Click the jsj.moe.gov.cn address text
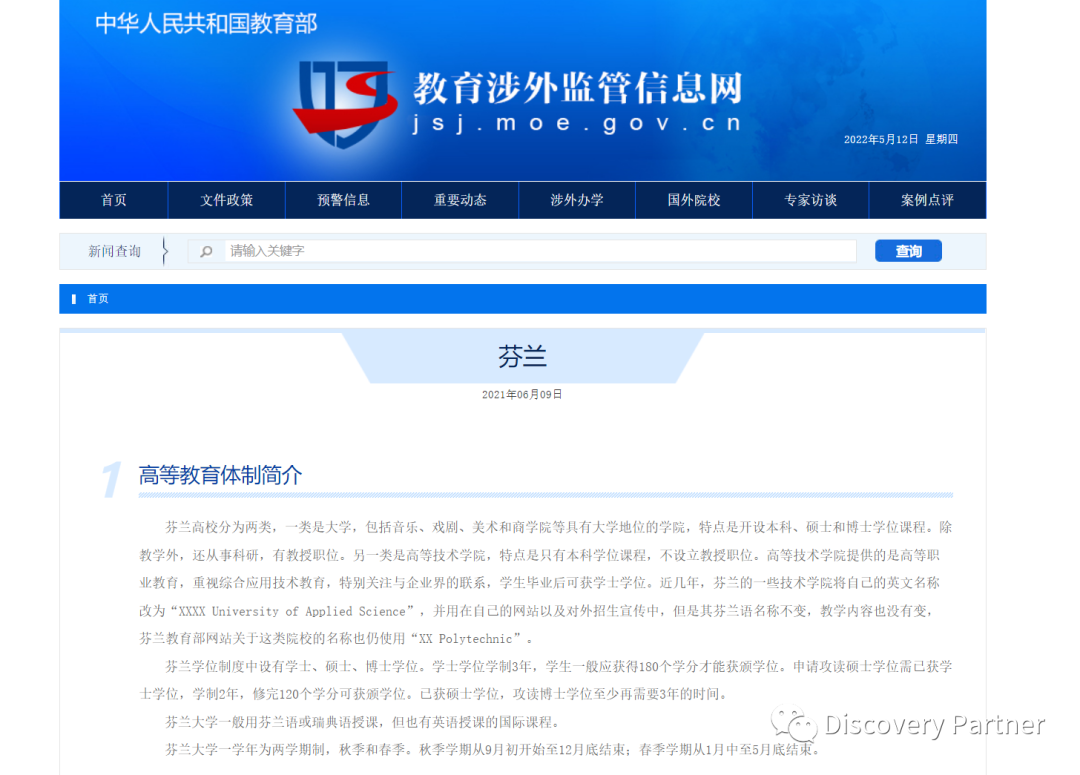The height and width of the screenshot is (775, 1080). coord(577,123)
